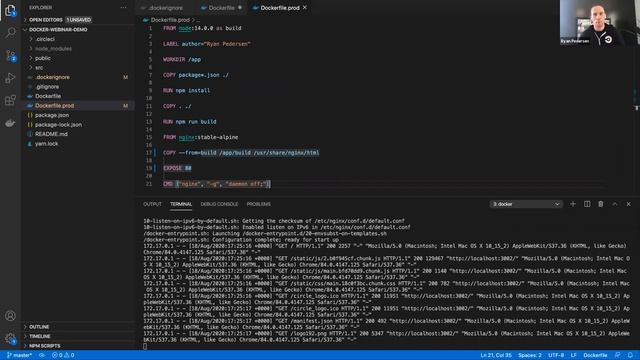
Task: Click the node link on line 1
Action: point(185,28)
